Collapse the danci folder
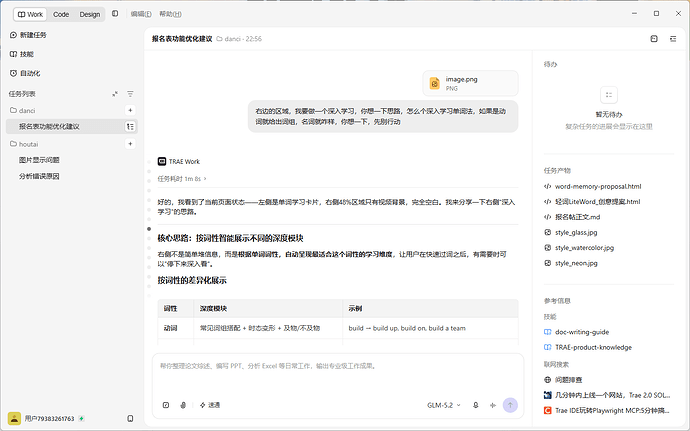This screenshot has width=690, height=431. 22,111
